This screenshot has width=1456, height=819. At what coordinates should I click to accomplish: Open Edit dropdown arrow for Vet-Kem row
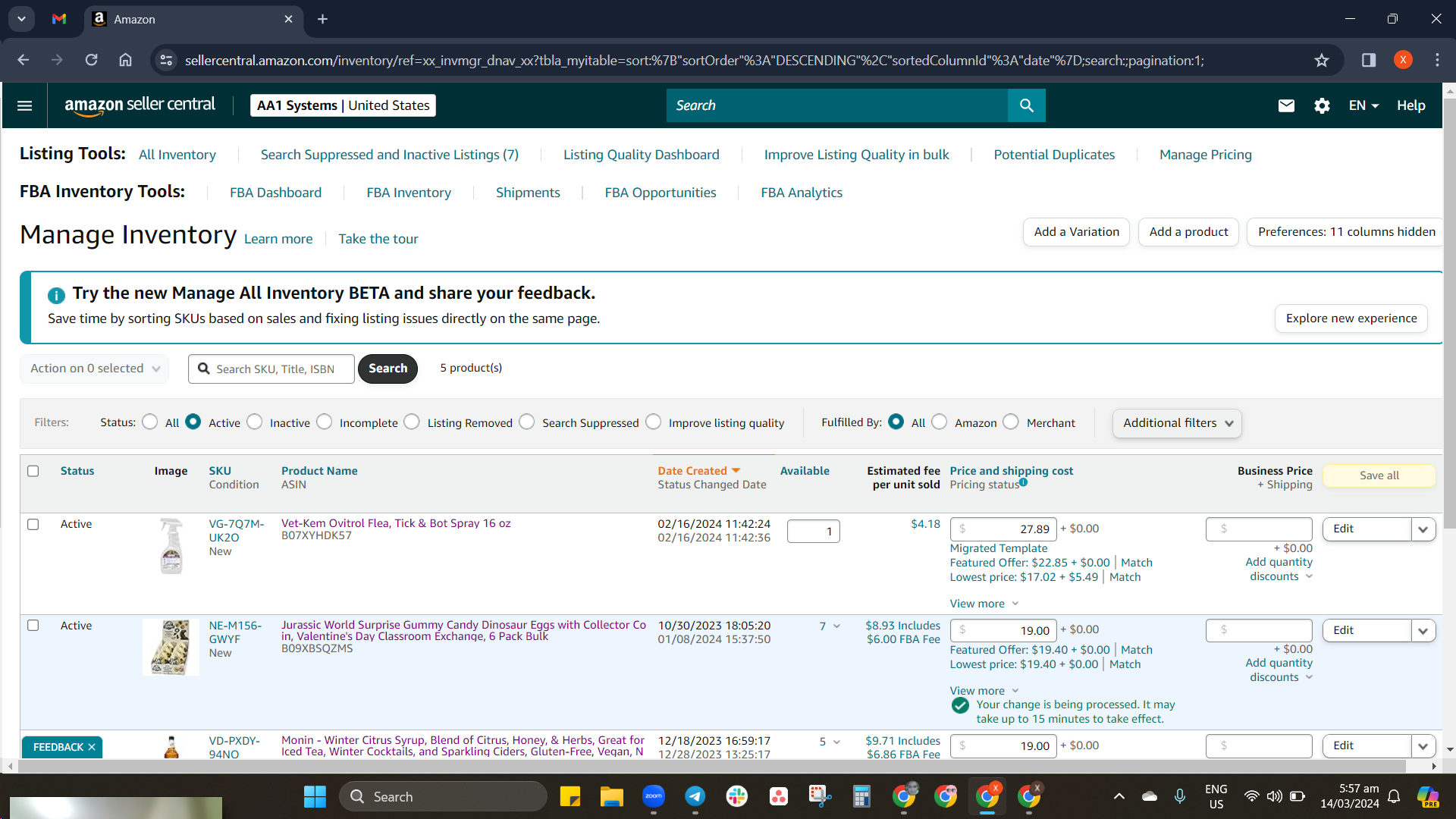click(x=1423, y=529)
